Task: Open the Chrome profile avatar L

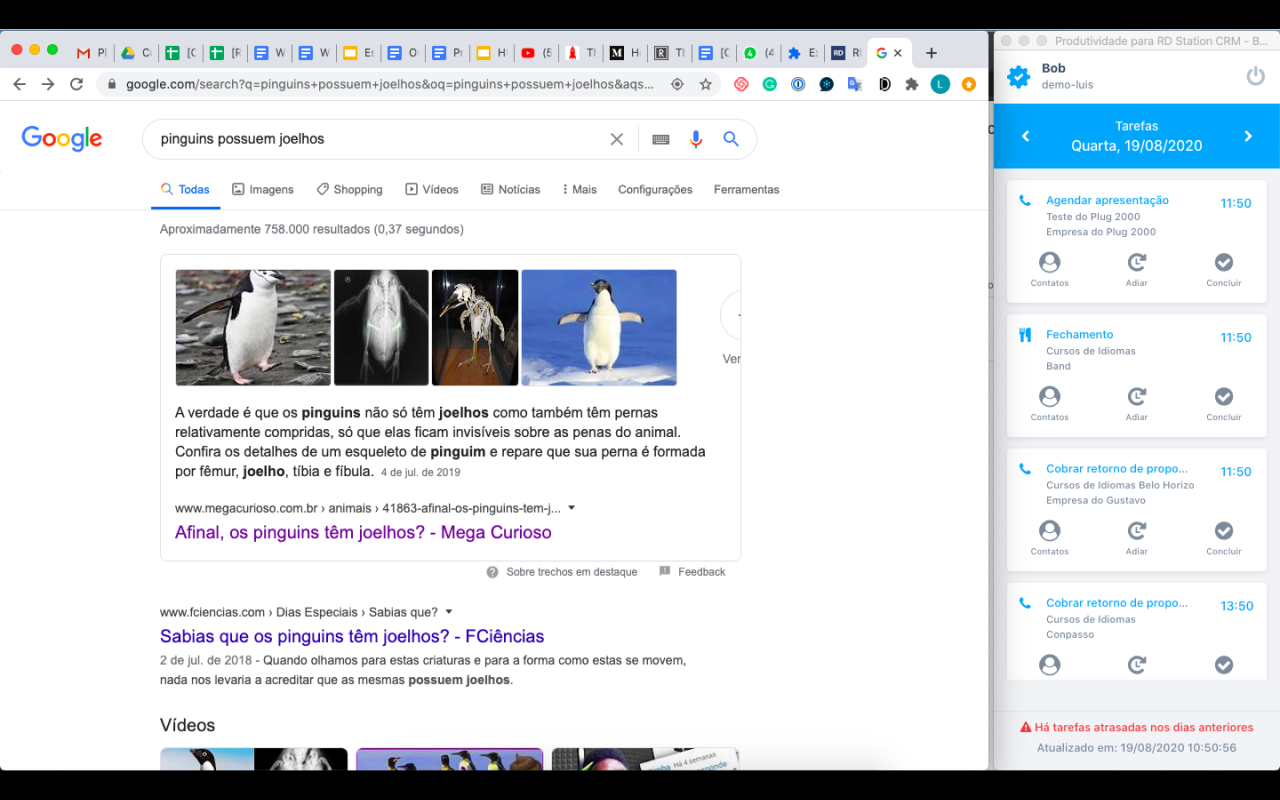Action: tap(940, 84)
